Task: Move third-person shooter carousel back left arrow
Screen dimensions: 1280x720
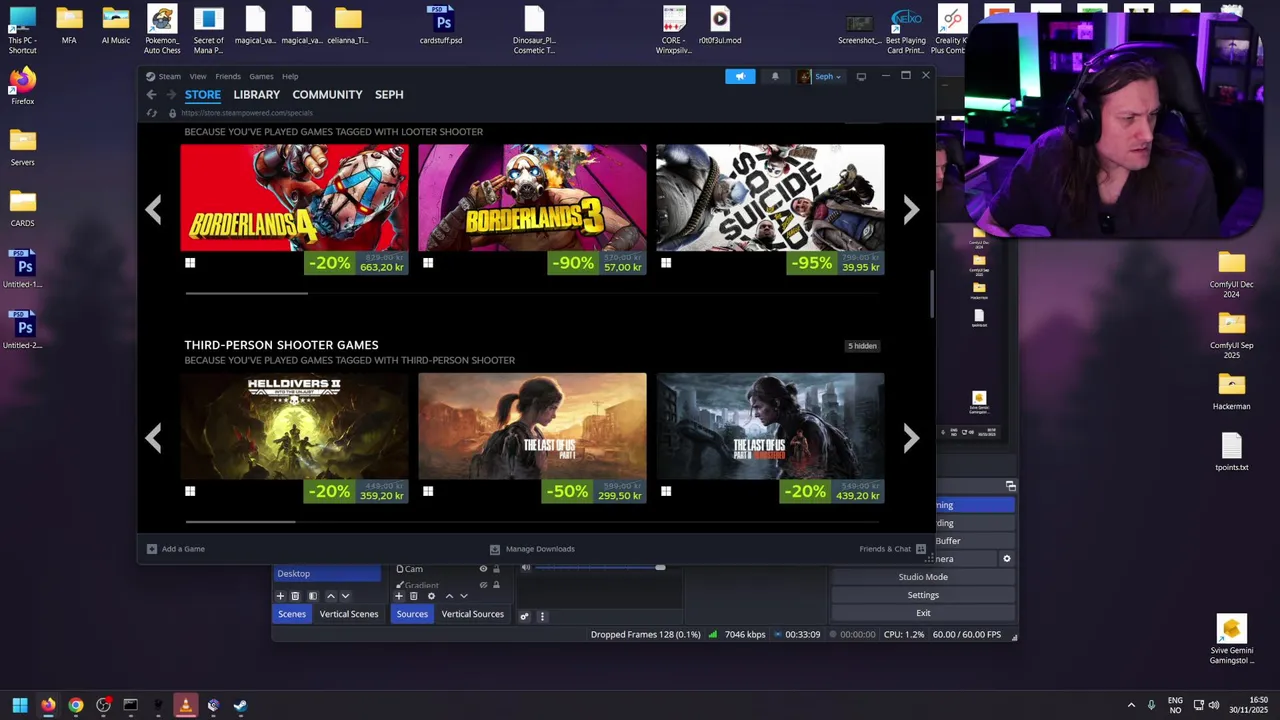Action: [x=153, y=438]
